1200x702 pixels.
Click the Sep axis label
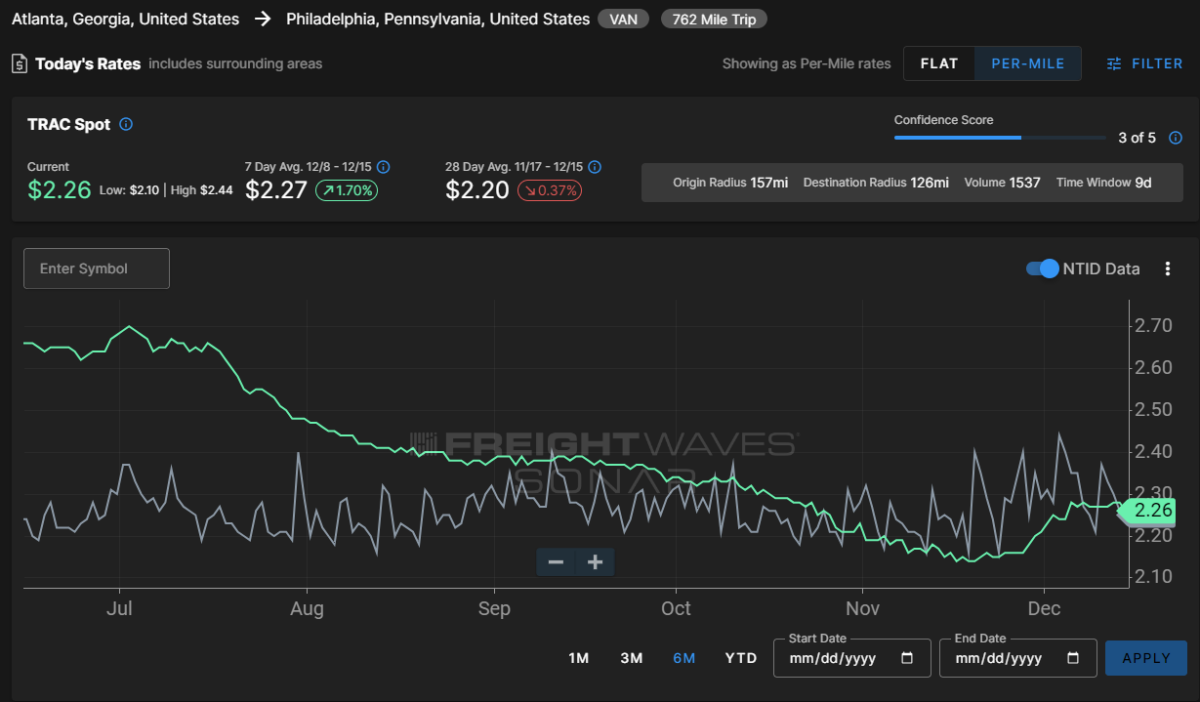click(x=494, y=609)
